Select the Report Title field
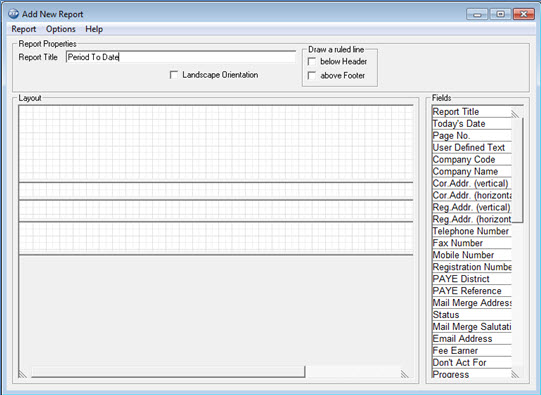 pos(472,112)
